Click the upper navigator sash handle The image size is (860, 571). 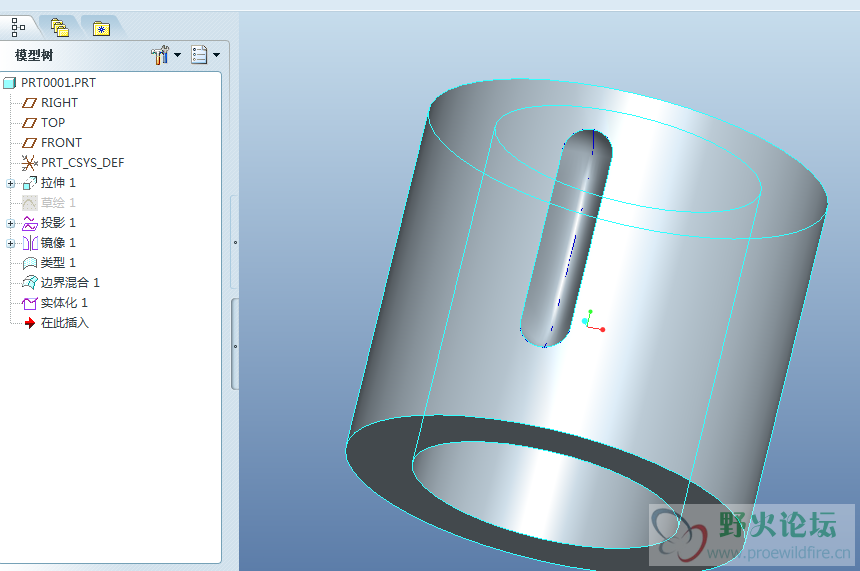(x=235, y=242)
